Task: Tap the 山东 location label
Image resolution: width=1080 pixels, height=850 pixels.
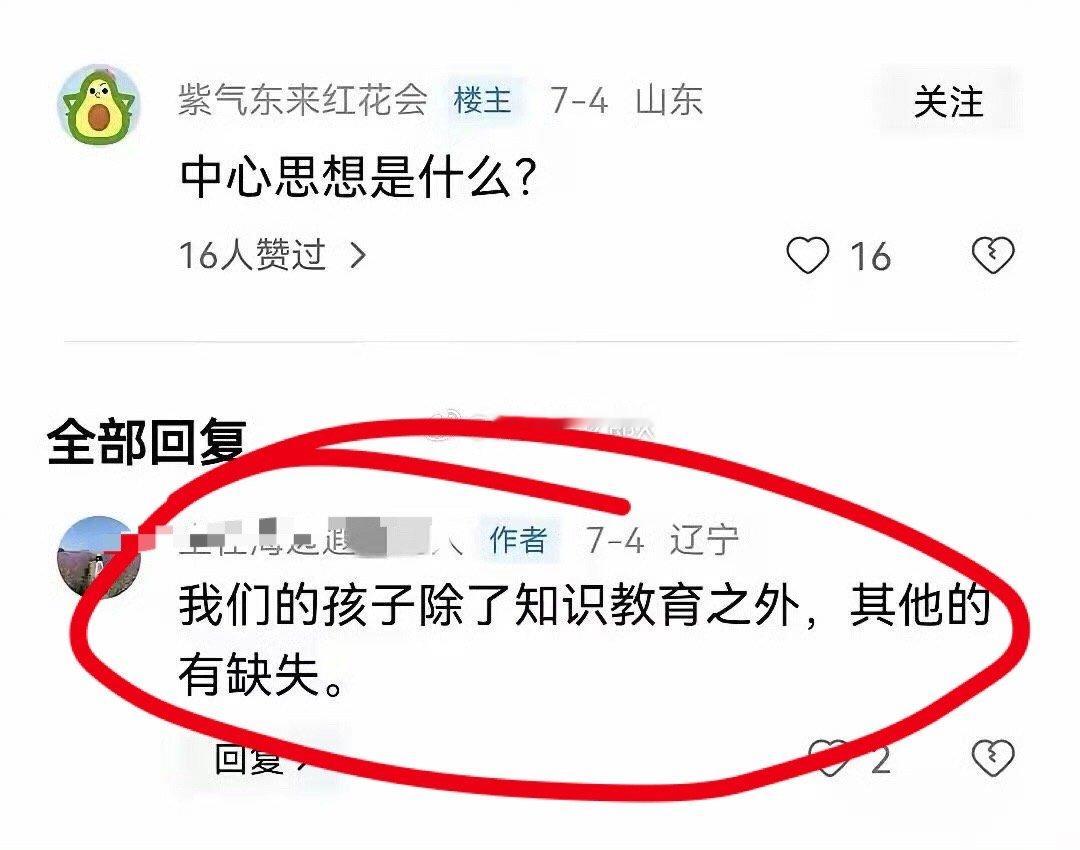Action: click(x=669, y=101)
